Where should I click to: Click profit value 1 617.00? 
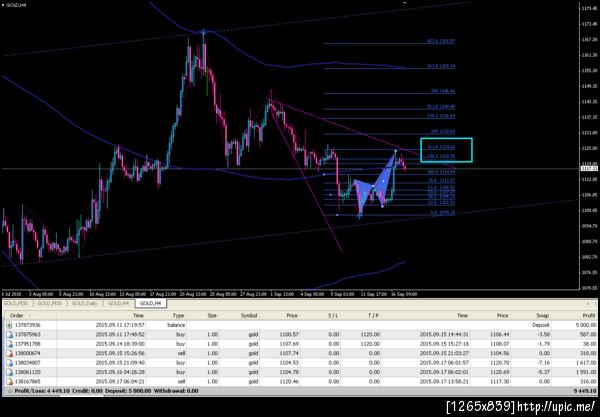[x=584, y=363]
